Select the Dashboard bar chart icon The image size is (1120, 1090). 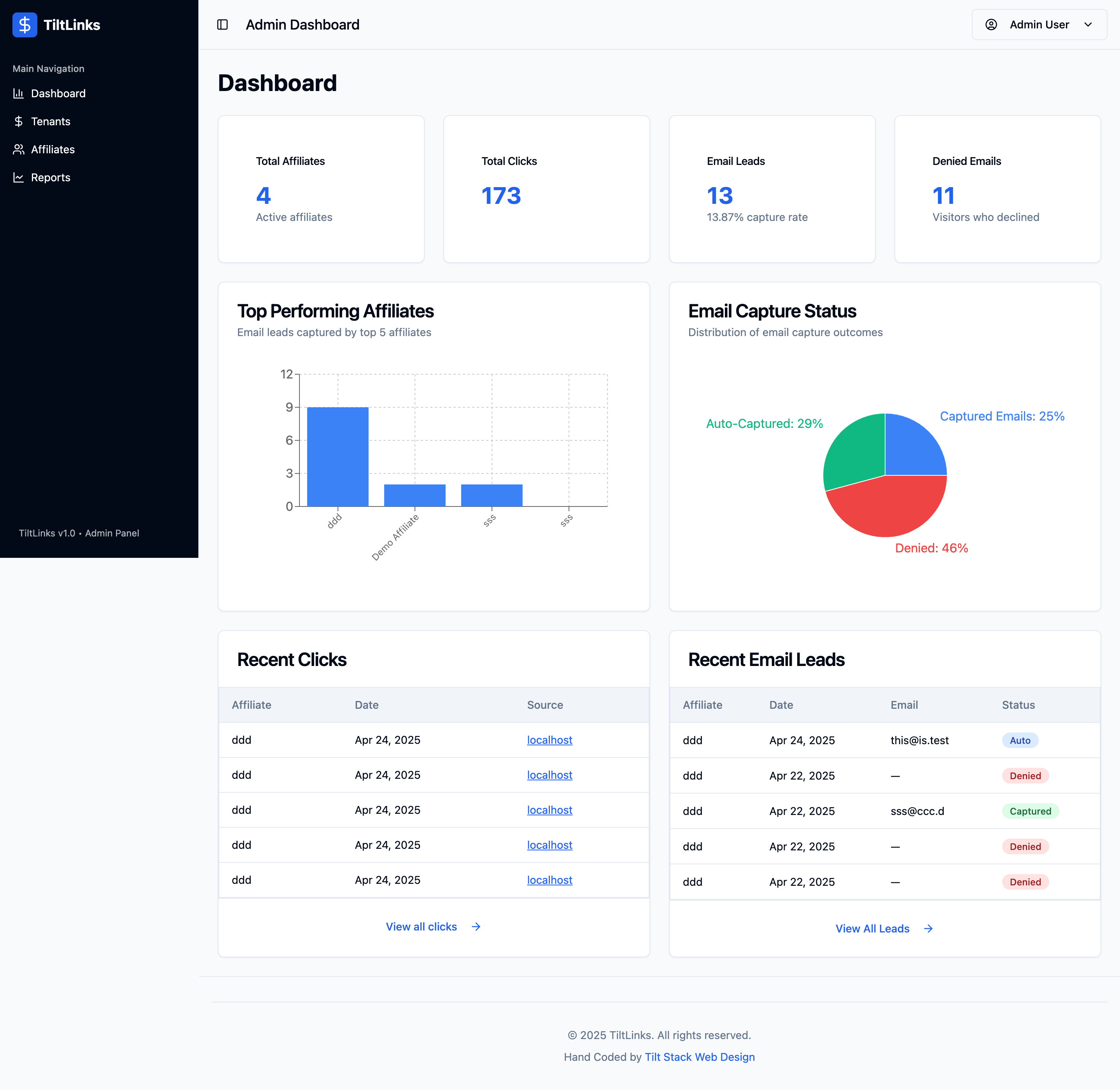[18, 93]
